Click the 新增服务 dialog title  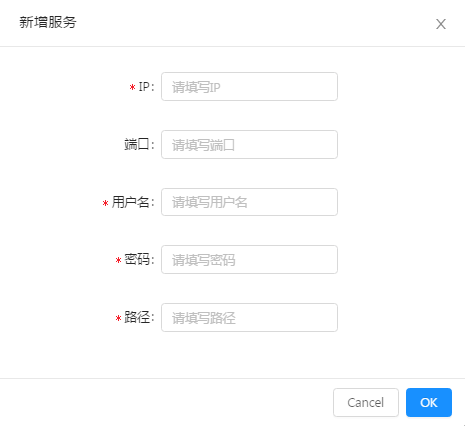coord(48,22)
